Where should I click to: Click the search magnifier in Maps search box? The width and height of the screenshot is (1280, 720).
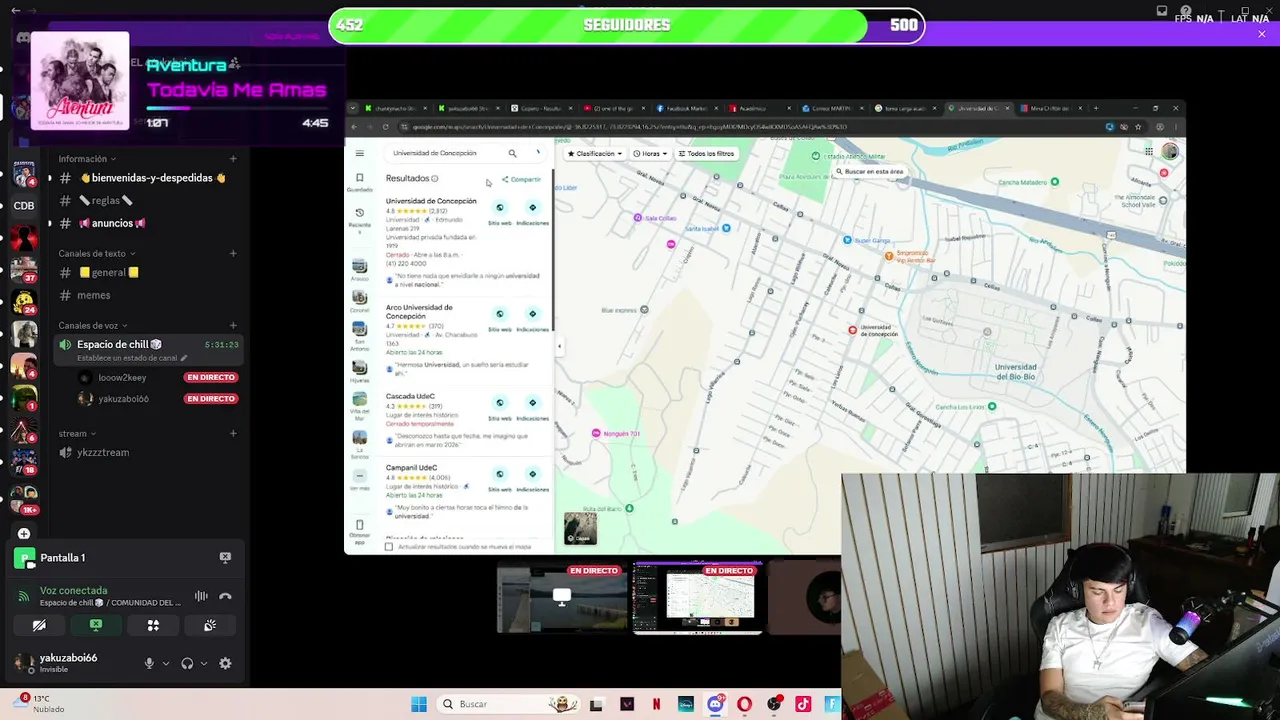click(x=512, y=153)
